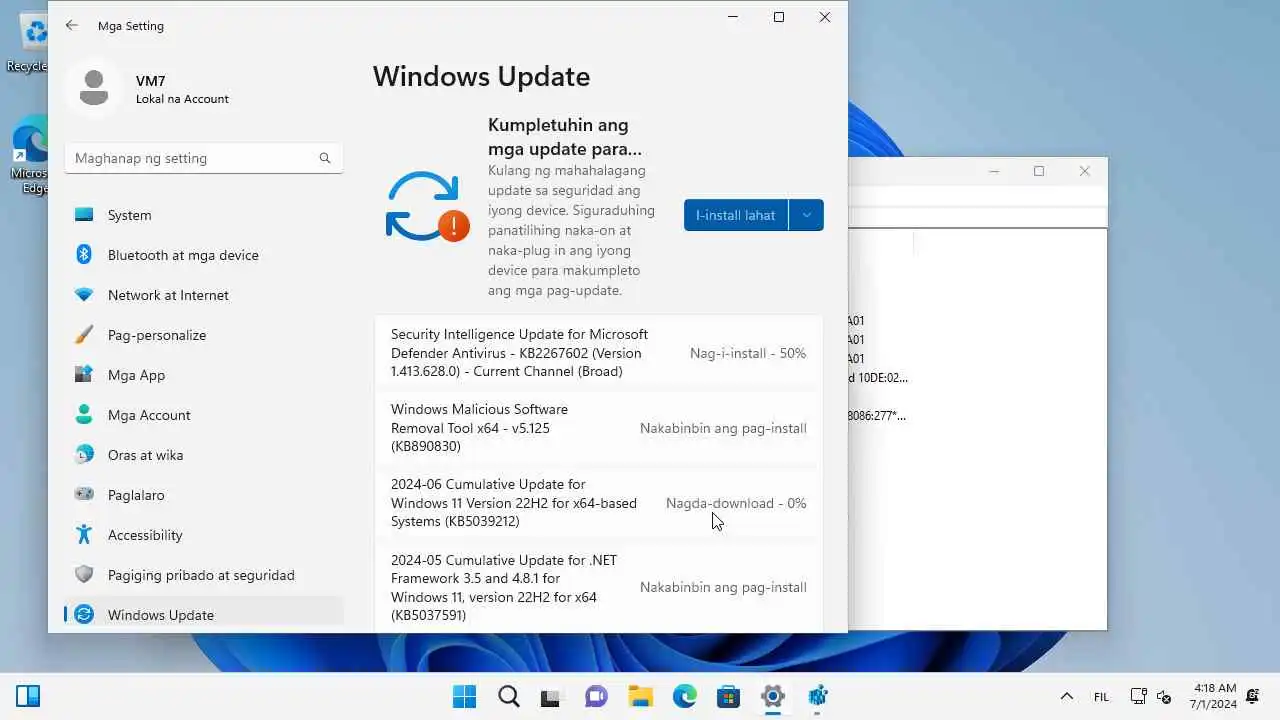Click the VM7 user avatar
Viewport: 1280px width, 720px height.
[x=94, y=88]
